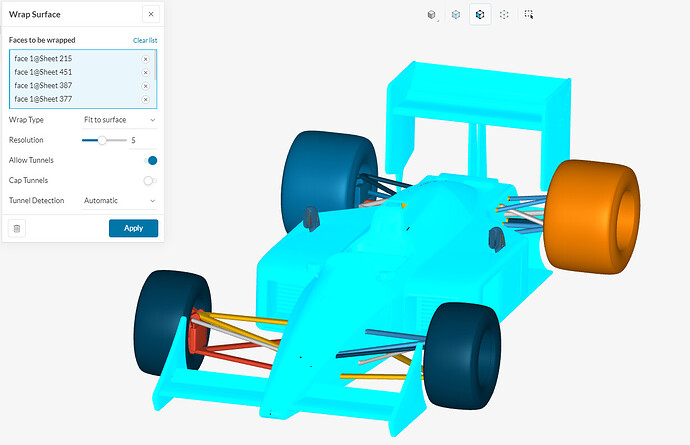Click the Clear list link
This screenshot has width=690, height=445.
(145, 40)
